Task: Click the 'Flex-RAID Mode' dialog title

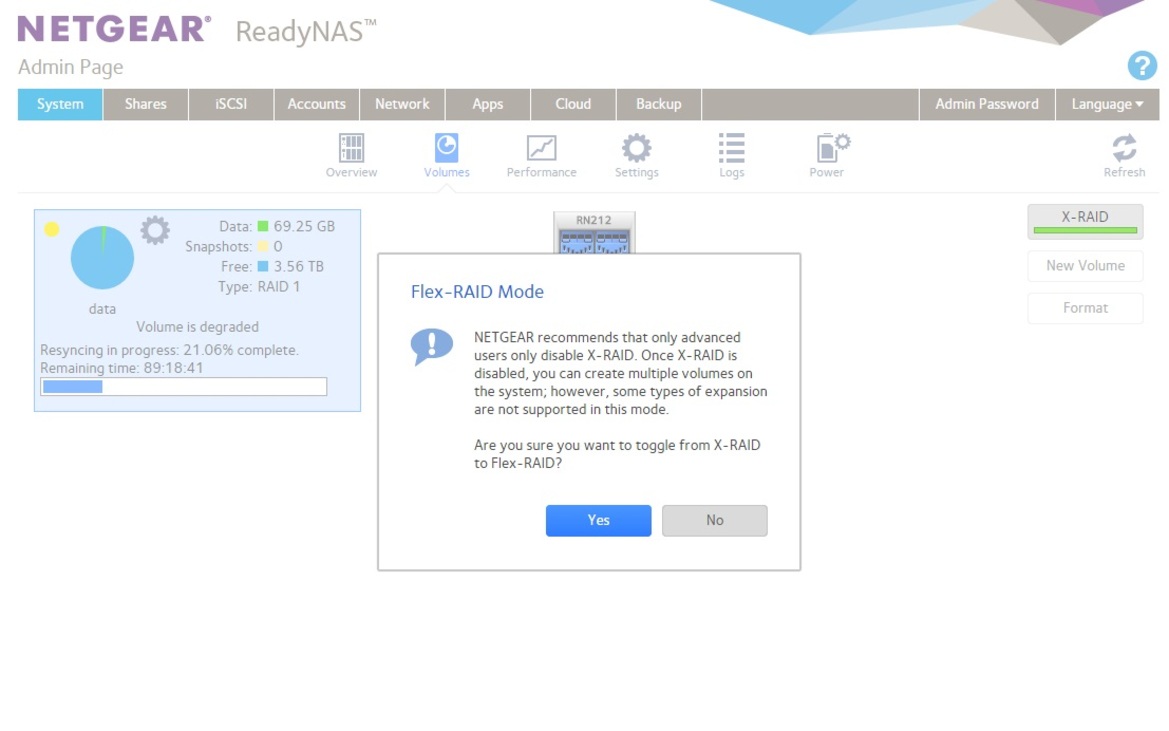Action: [x=477, y=291]
